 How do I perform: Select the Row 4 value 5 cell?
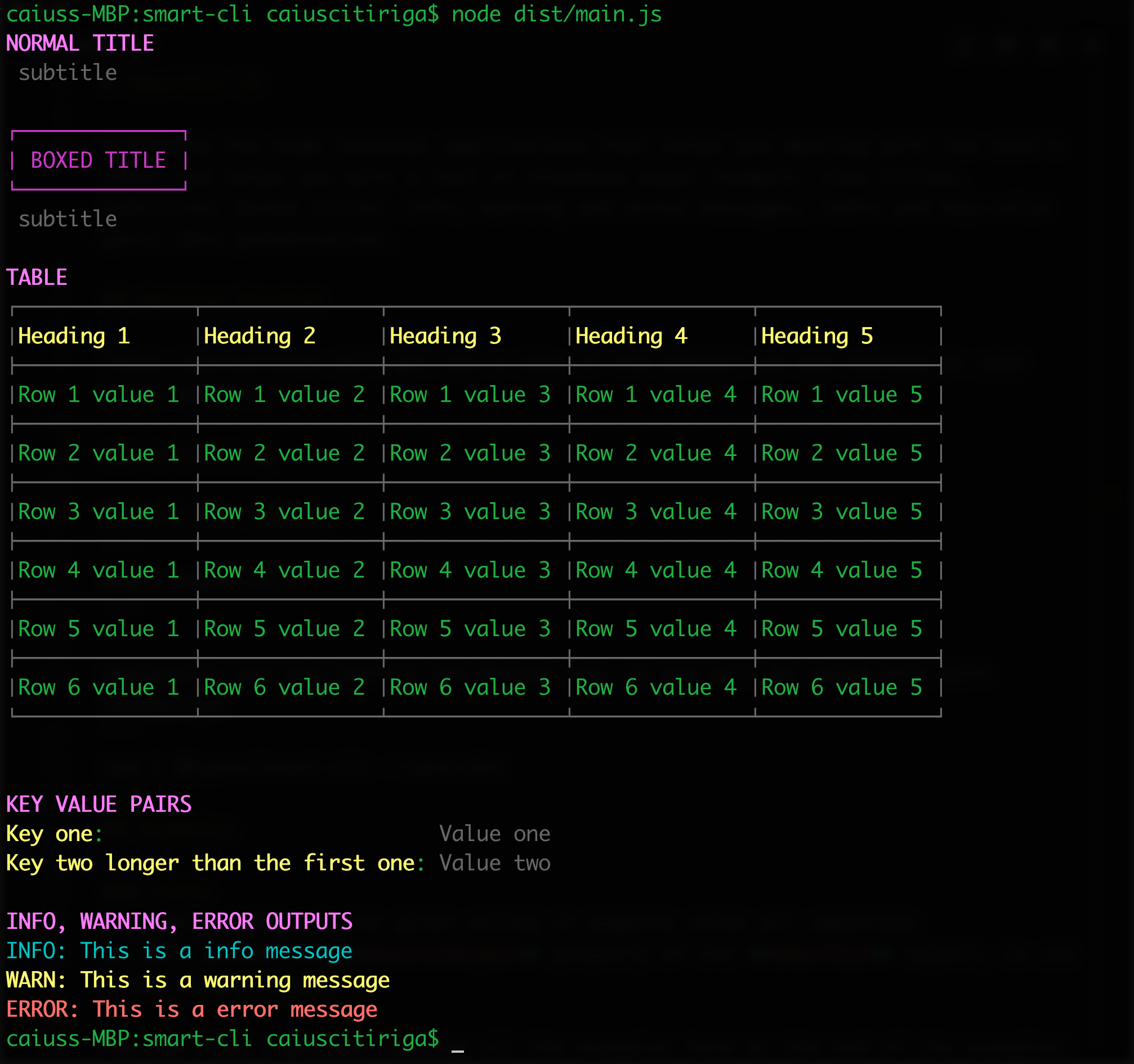tap(841, 570)
